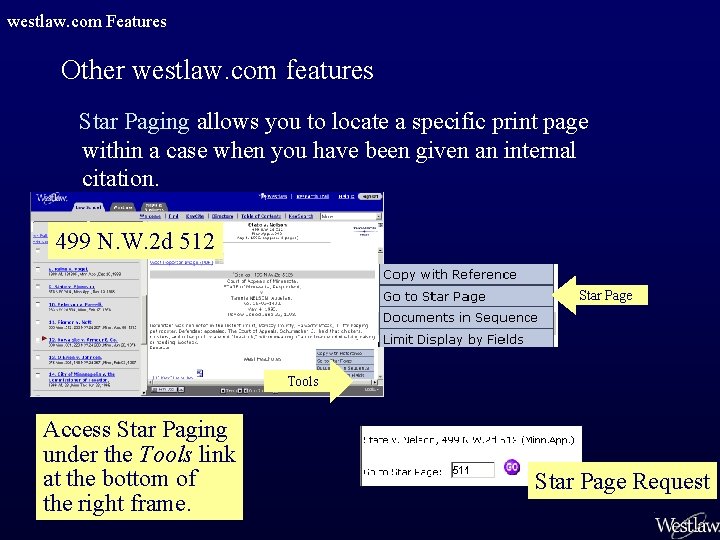Open the KeyCite toolbar link
Image resolution: width=720 pixels, height=540 pixels.
click(x=195, y=216)
